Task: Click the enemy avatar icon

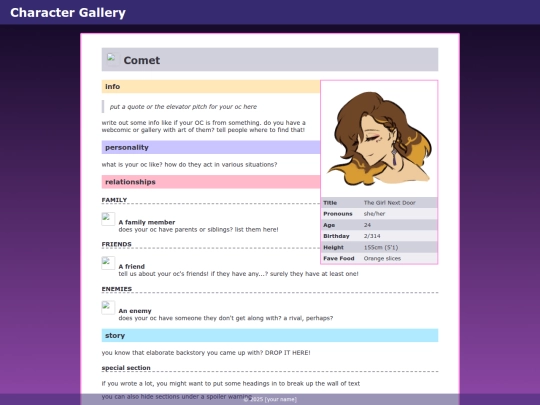Action: click(108, 308)
